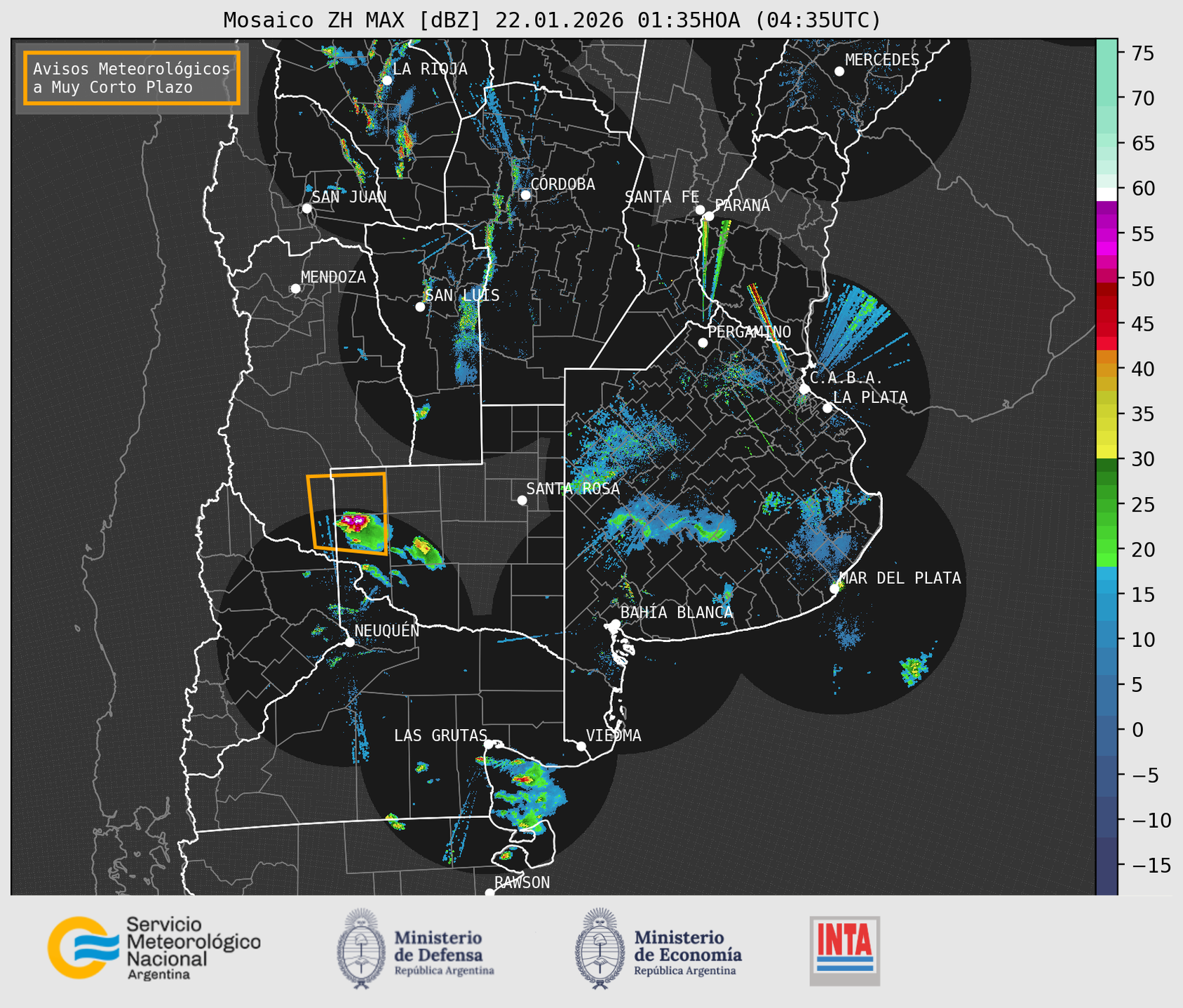Click the MAR DEL PLATA city marker dot
1183x1008 pixels.
pyautogui.click(x=834, y=589)
